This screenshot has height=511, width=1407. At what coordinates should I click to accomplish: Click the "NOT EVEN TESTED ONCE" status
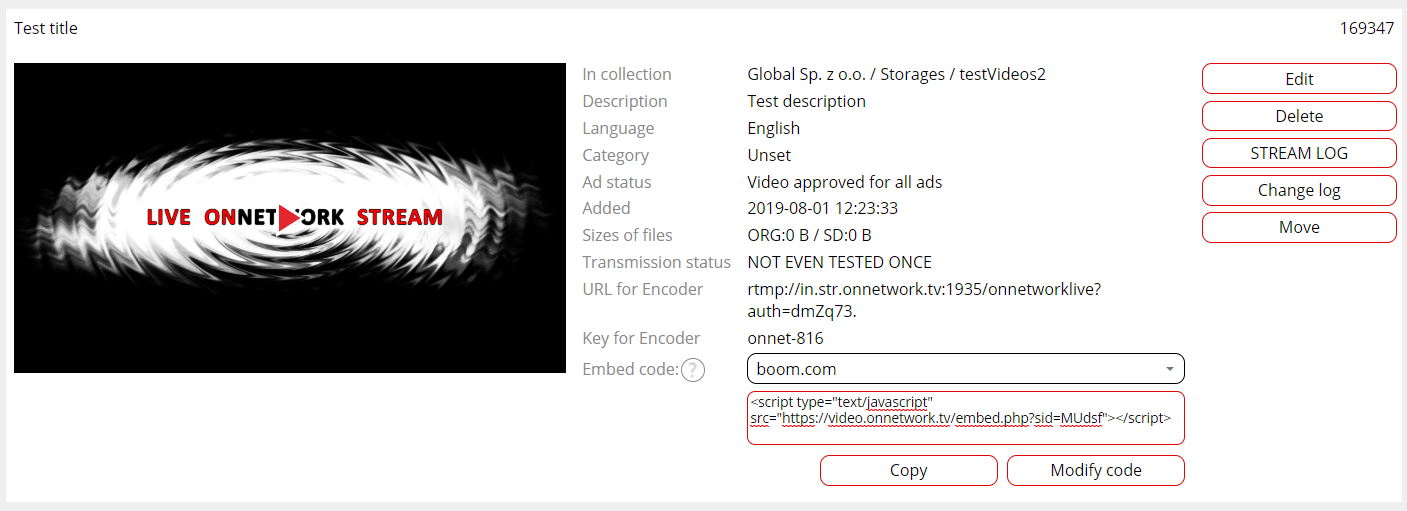[839, 262]
